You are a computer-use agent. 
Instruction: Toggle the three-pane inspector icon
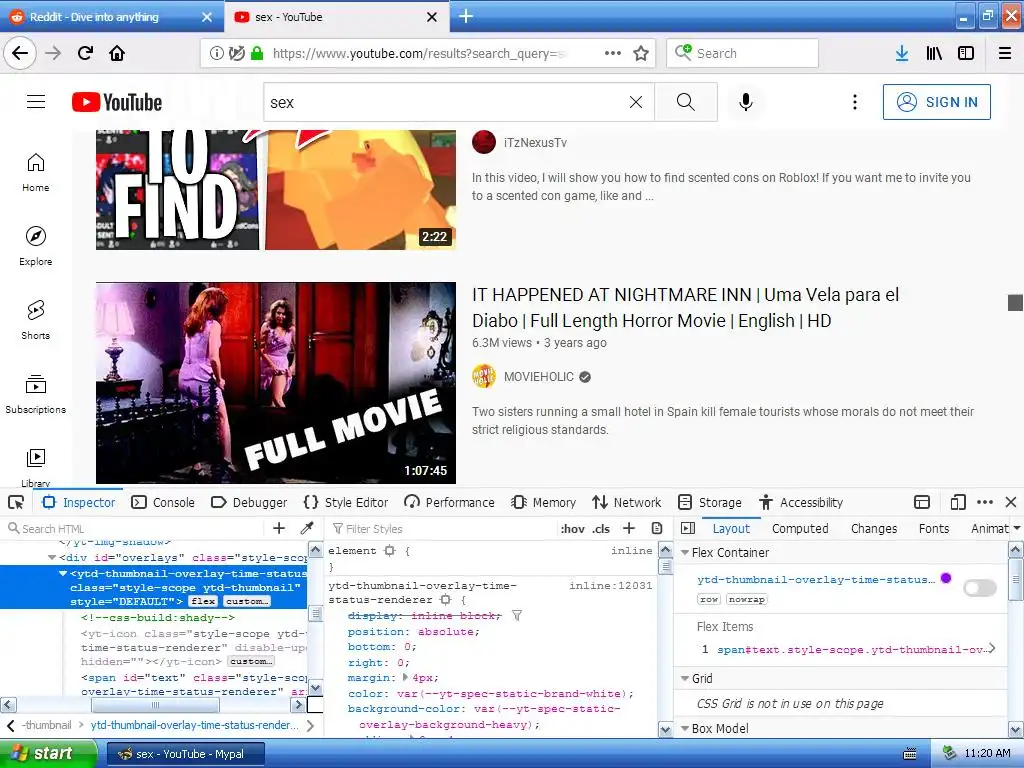point(688,528)
